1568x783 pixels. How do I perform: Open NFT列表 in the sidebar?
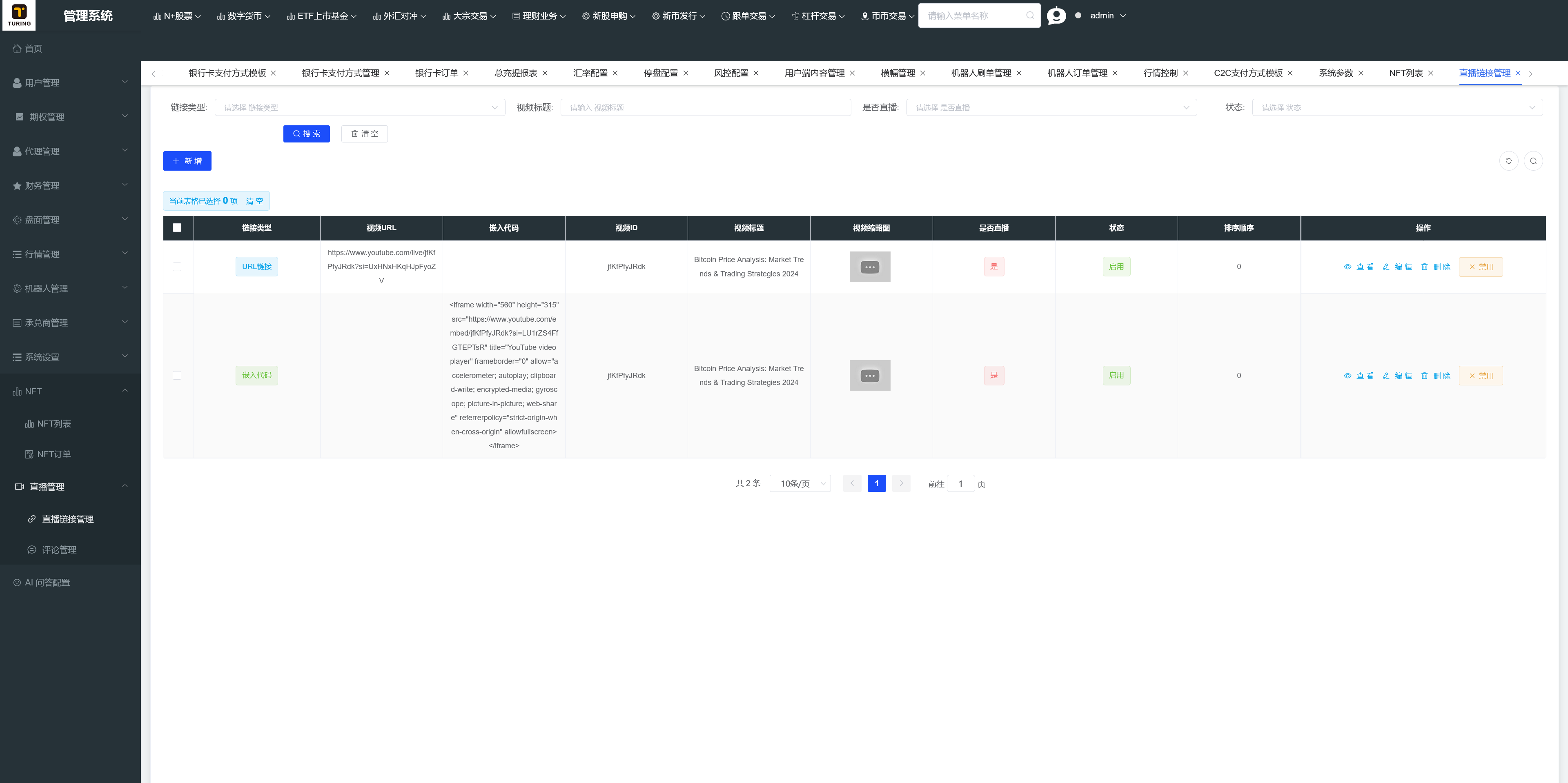(70, 424)
